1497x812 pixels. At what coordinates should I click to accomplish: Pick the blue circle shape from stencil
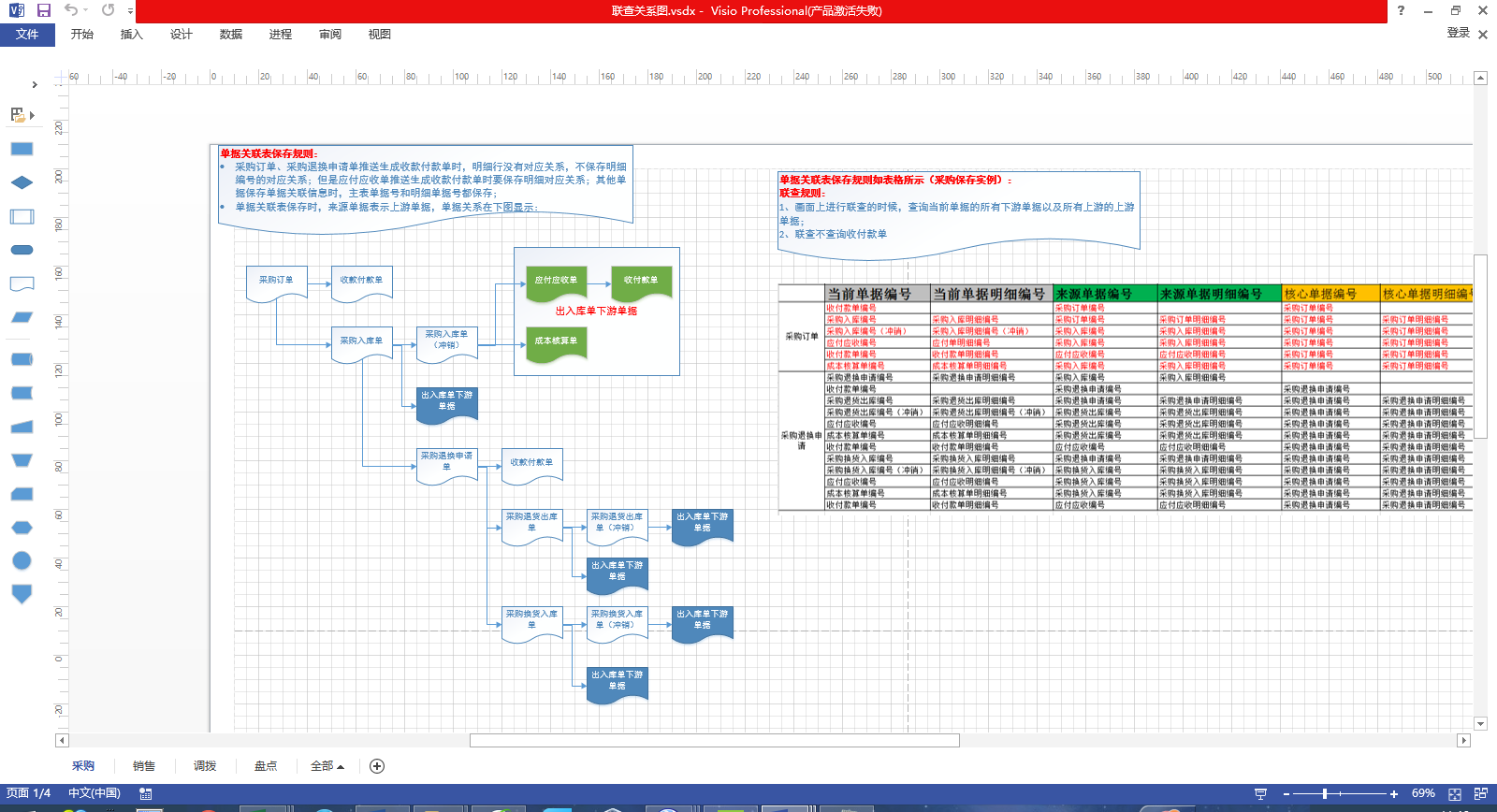tap(22, 560)
